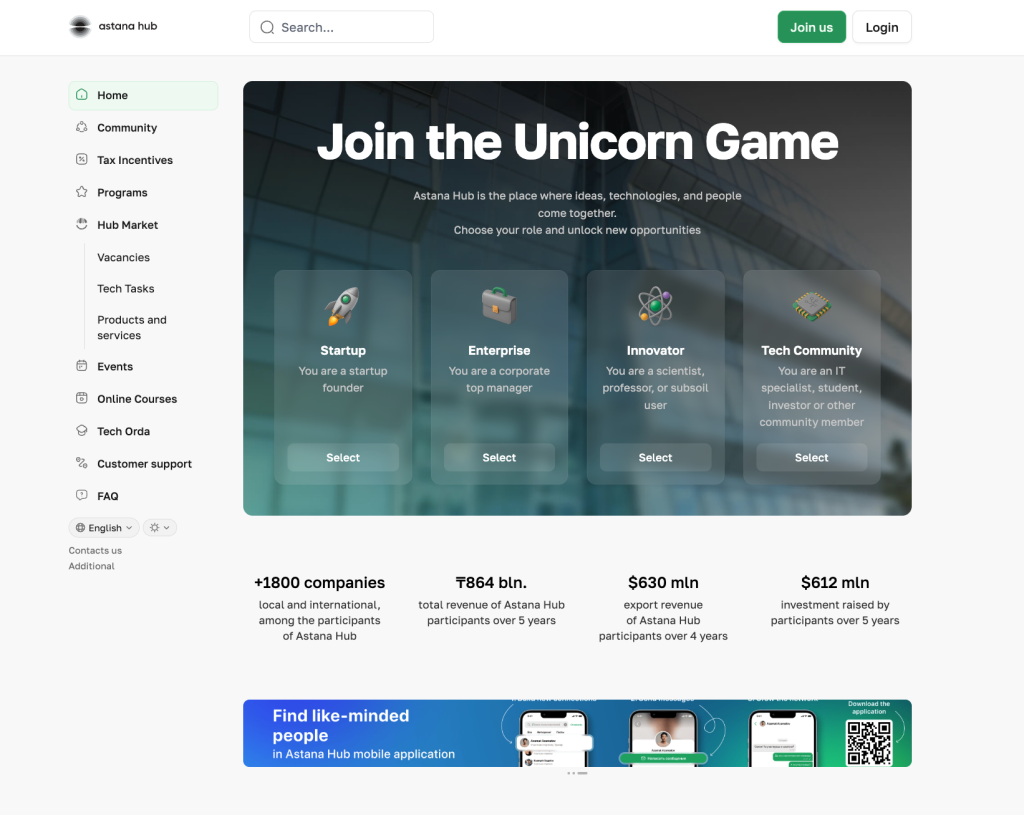
Task: Click the Tech Orda graduation cap icon
Action: (x=82, y=430)
